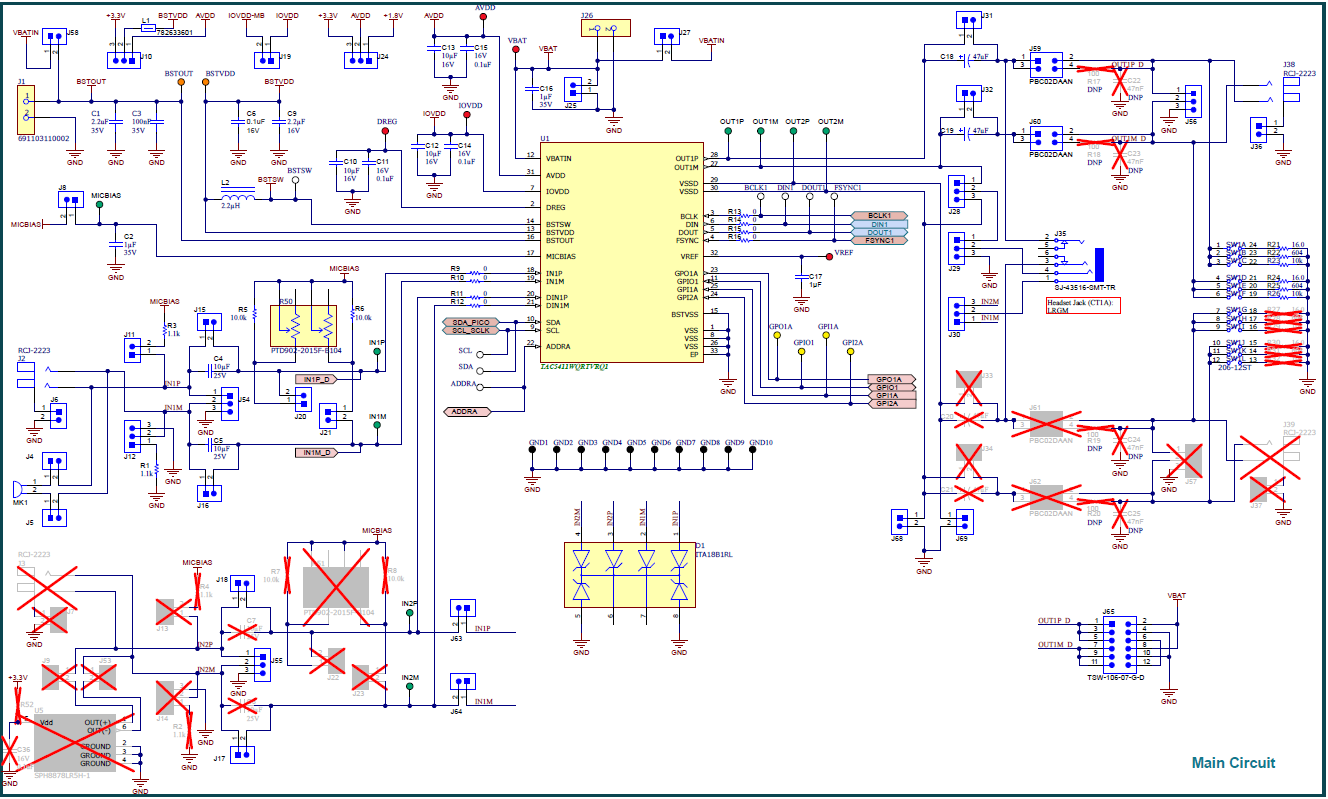Image resolution: width=1328 pixels, height=799 pixels.
Task: Select the J1 691103110002 terminal block
Action: pos(28,110)
